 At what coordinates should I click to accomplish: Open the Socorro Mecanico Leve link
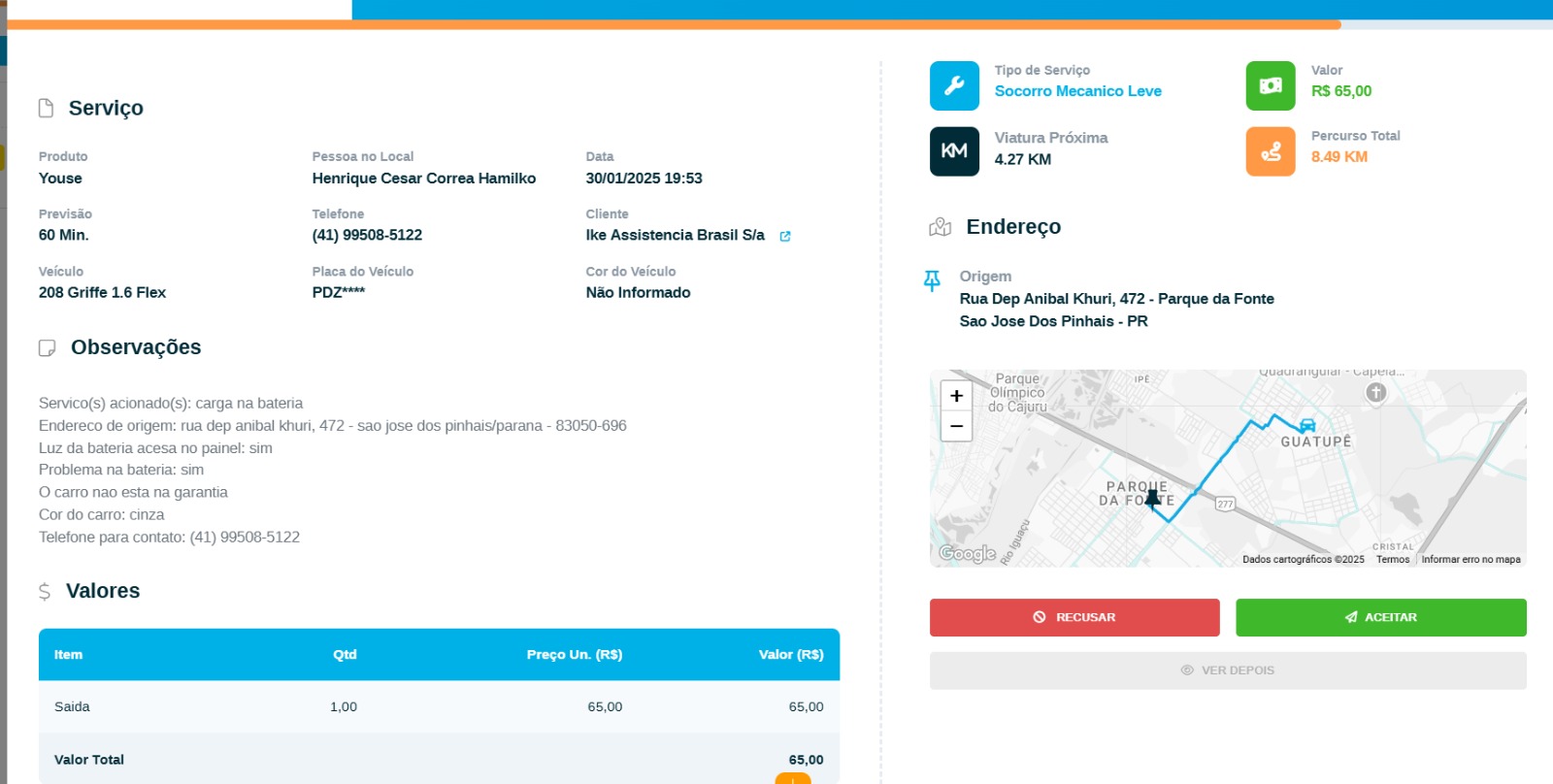click(1077, 91)
